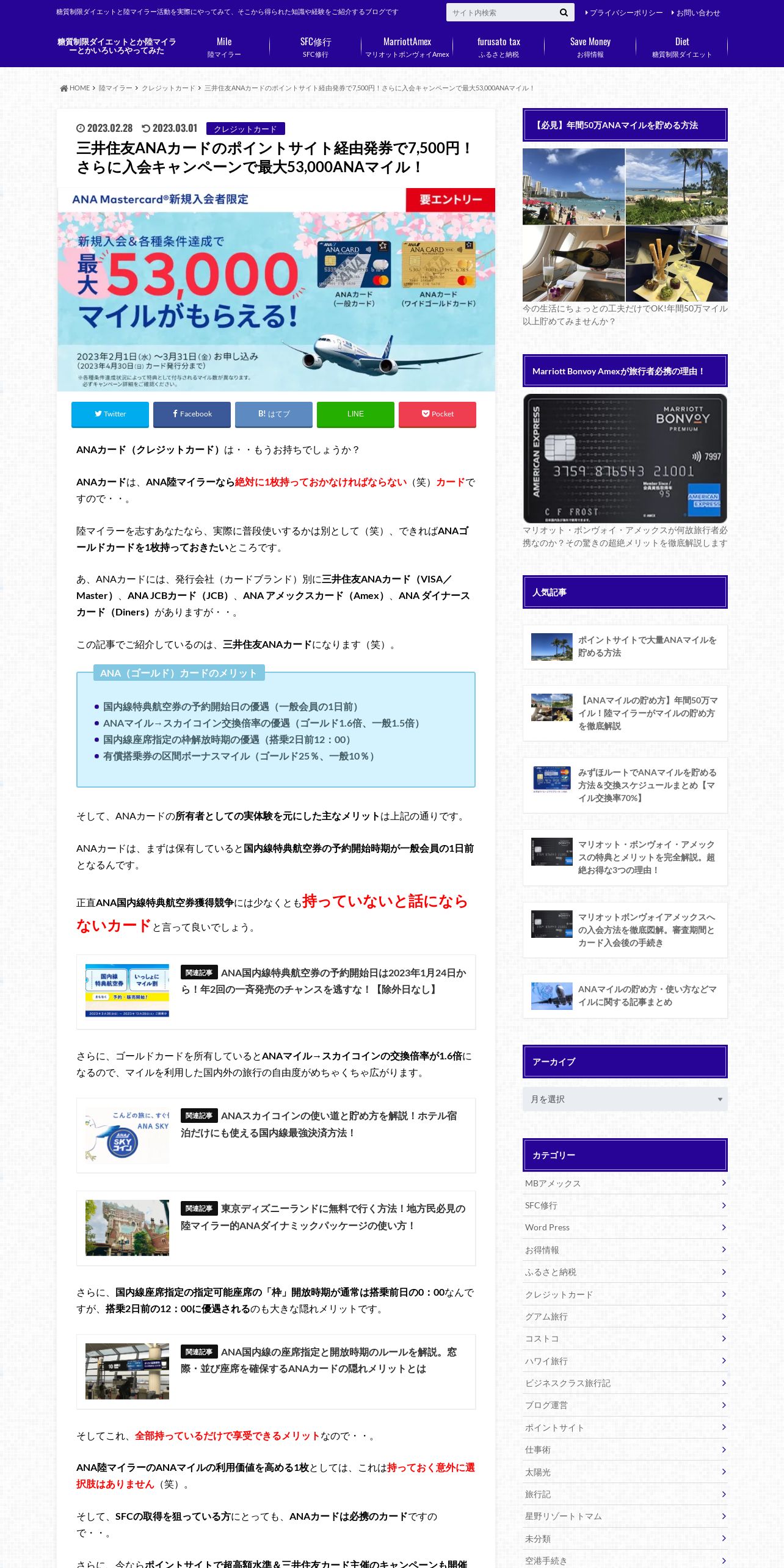
Task: Open the Mile 陸マイラー menu
Action: point(224,48)
